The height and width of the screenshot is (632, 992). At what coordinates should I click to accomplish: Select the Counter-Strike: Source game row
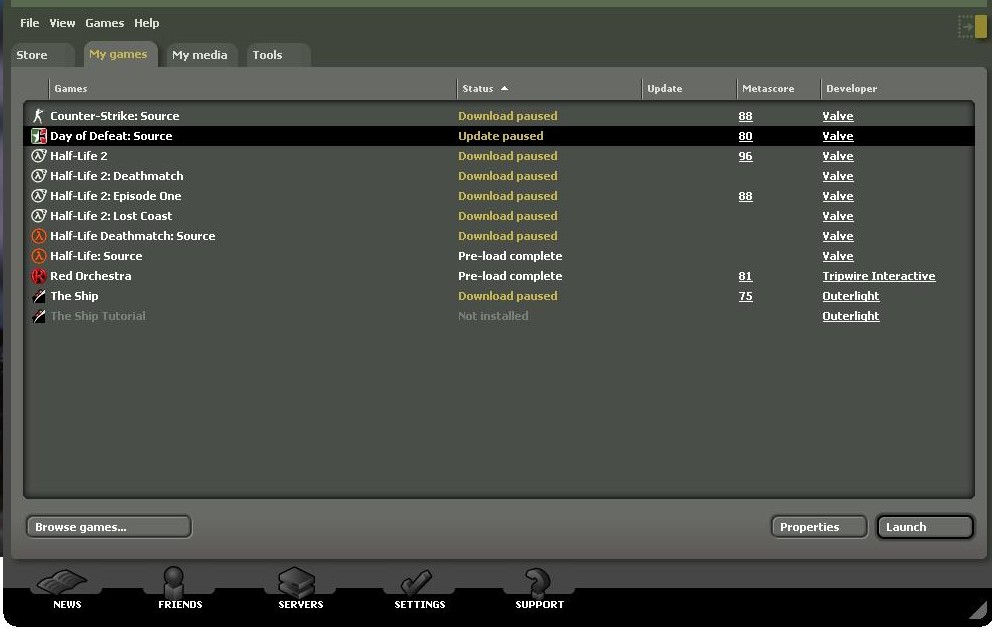[499, 116]
